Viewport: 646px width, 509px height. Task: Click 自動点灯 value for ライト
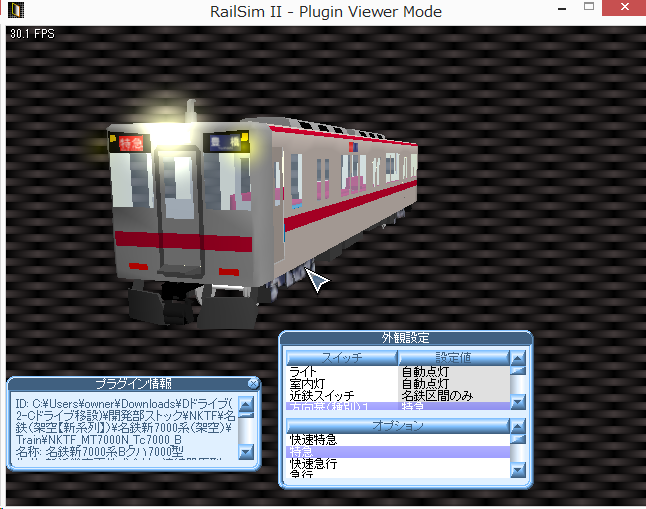tap(425, 371)
